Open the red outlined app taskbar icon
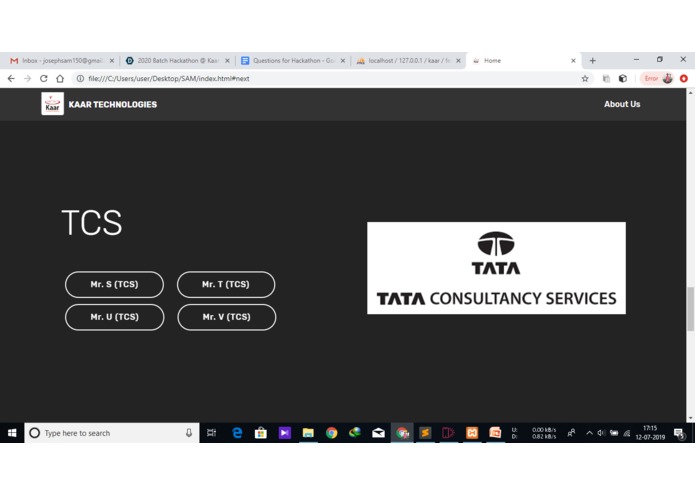 tap(448, 433)
